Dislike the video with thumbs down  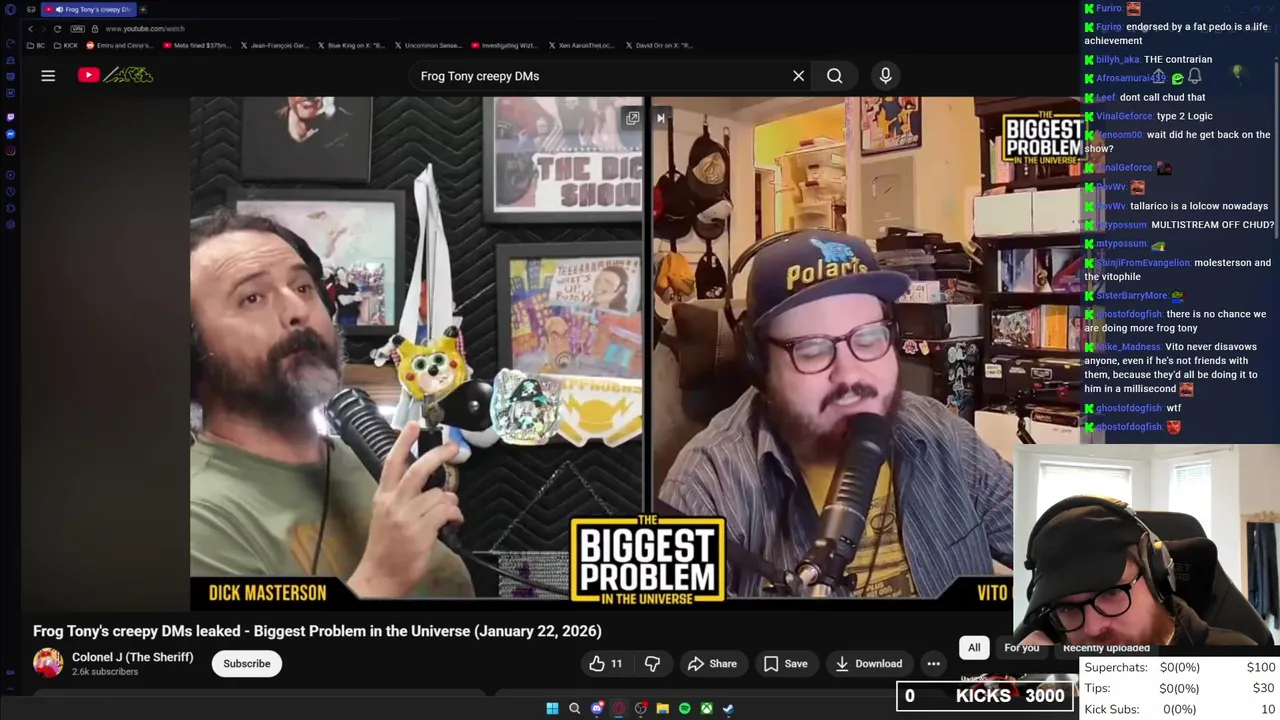(652, 664)
